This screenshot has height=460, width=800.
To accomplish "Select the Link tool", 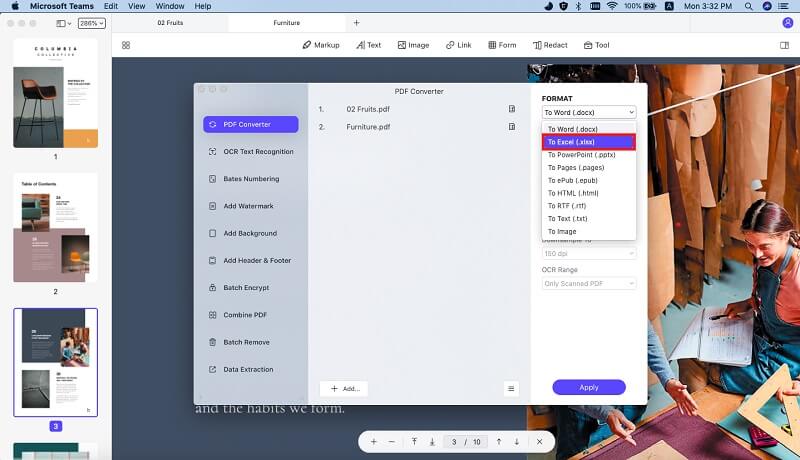I will point(458,45).
